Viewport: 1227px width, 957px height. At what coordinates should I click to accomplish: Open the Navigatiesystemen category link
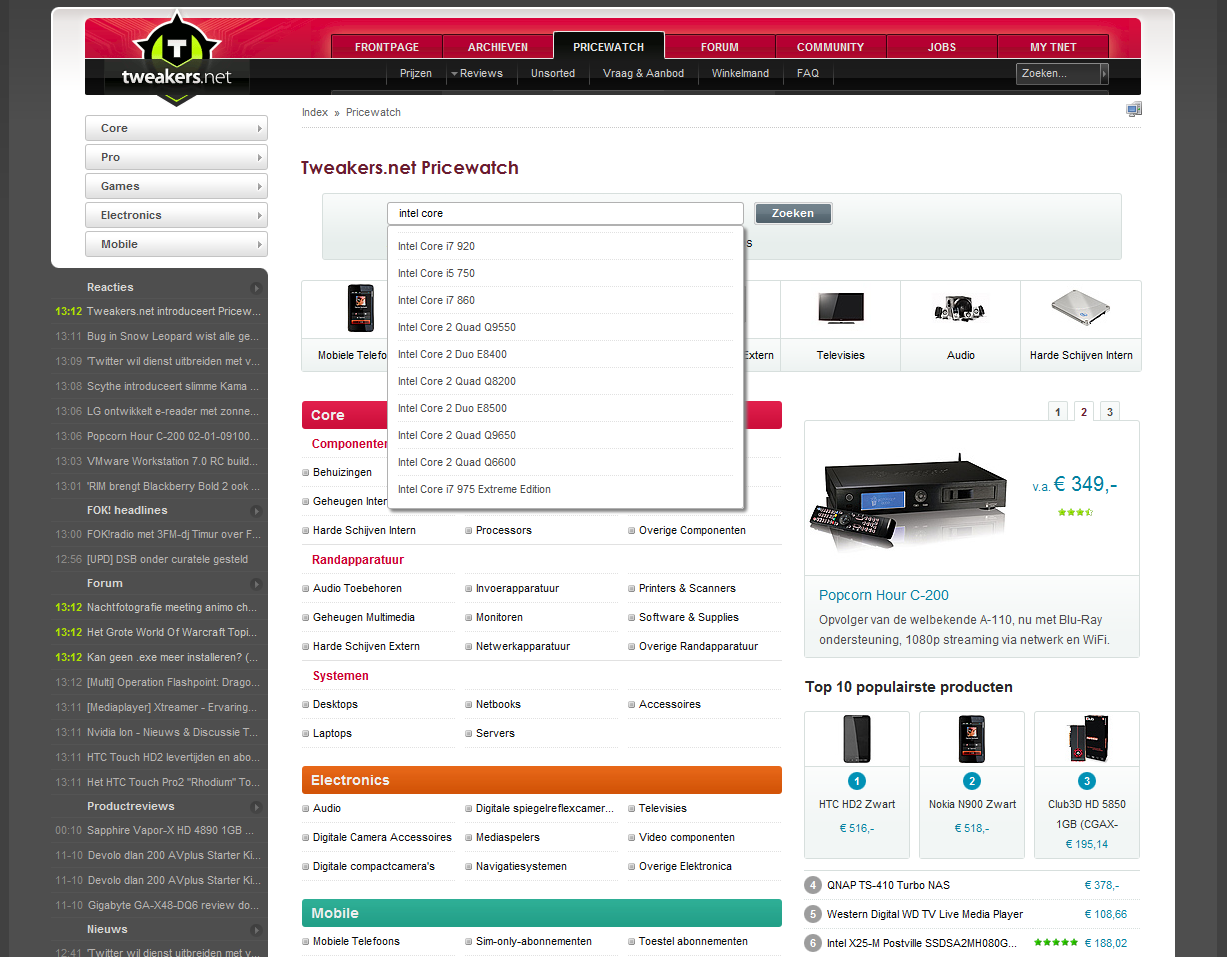point(521,866)
